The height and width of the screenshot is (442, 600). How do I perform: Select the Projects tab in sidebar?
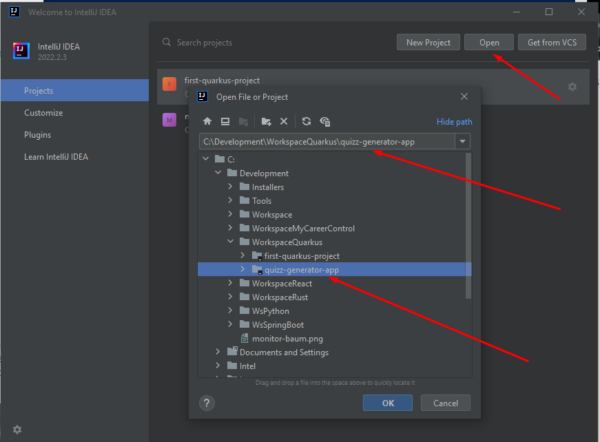click(75, 90)
